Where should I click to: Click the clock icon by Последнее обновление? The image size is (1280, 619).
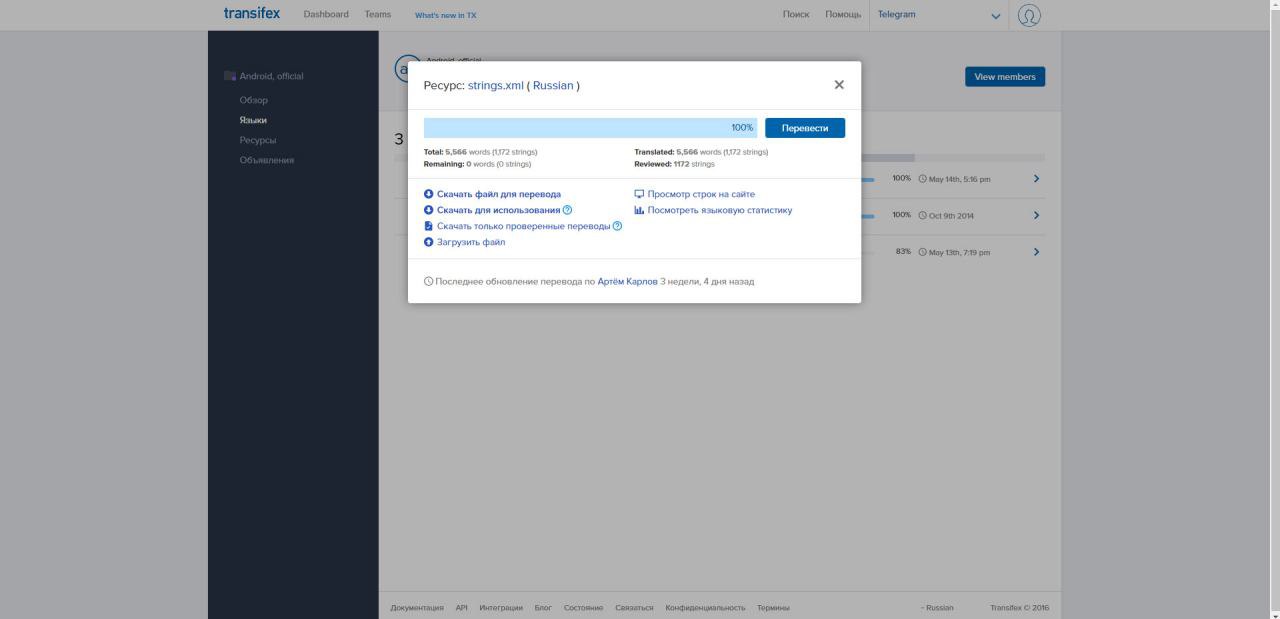[x=429, y=282]
